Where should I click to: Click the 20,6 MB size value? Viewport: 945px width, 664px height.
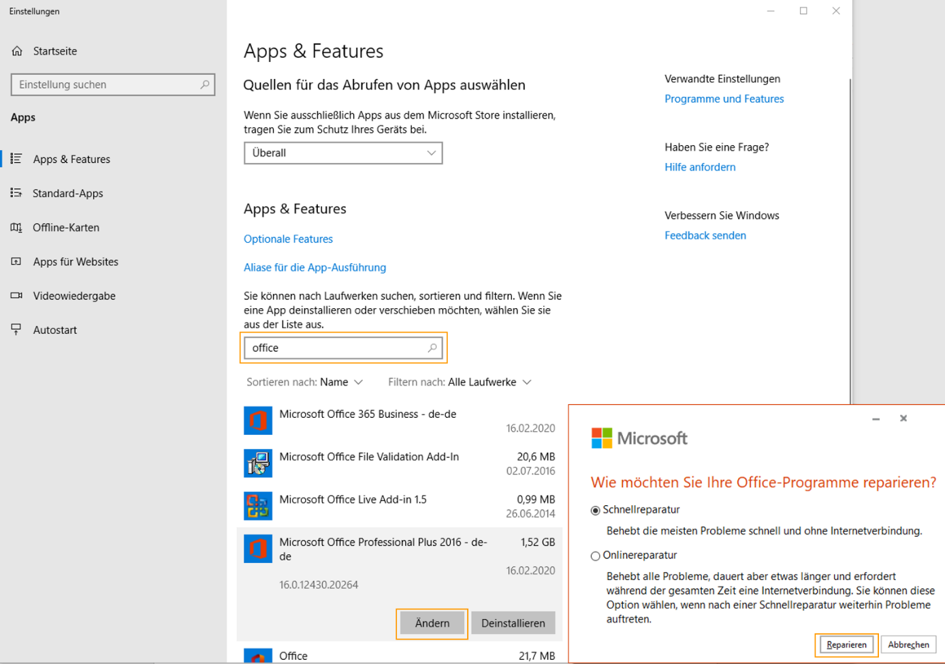536,457
